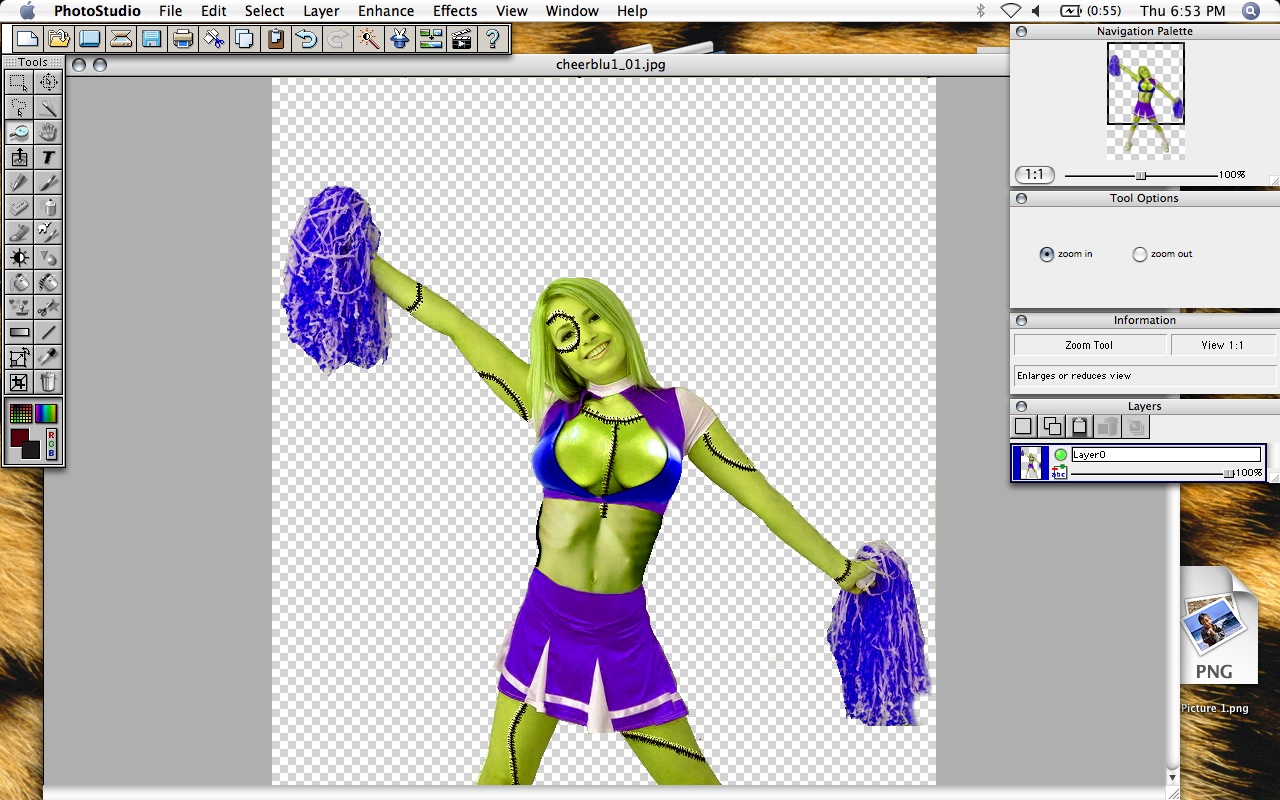
Task: Click the New document toolbar icon
Action: click(x=27, y=39)
